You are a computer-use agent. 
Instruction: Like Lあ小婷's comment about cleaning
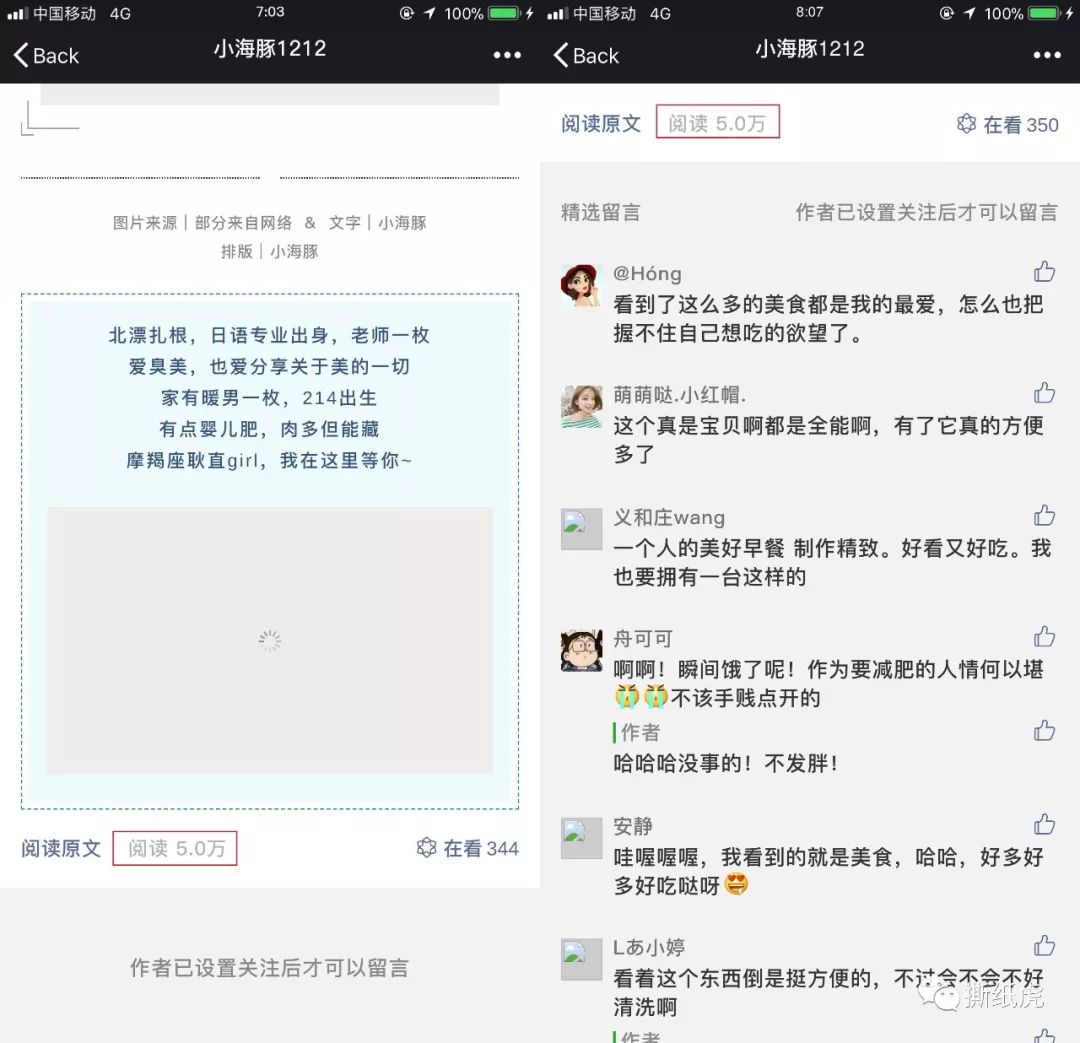click(1044, 945)
